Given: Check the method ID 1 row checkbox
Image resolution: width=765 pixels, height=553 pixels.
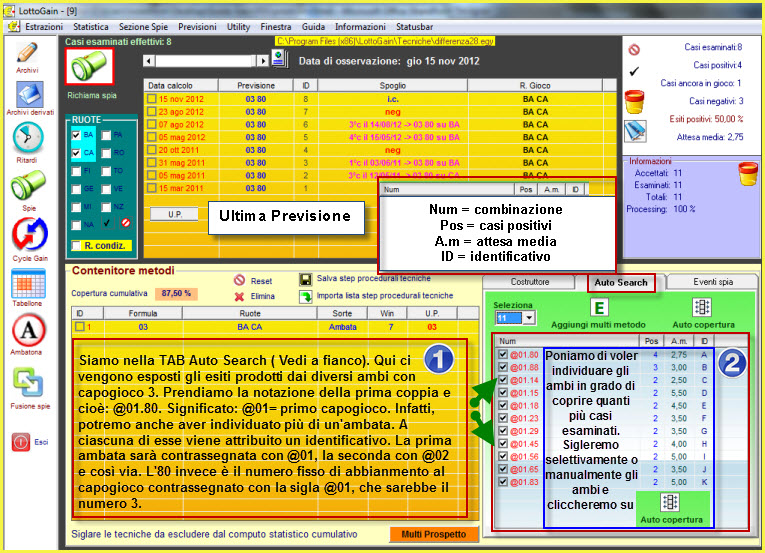Looking at the screenshot, I should tap(80, 327).
